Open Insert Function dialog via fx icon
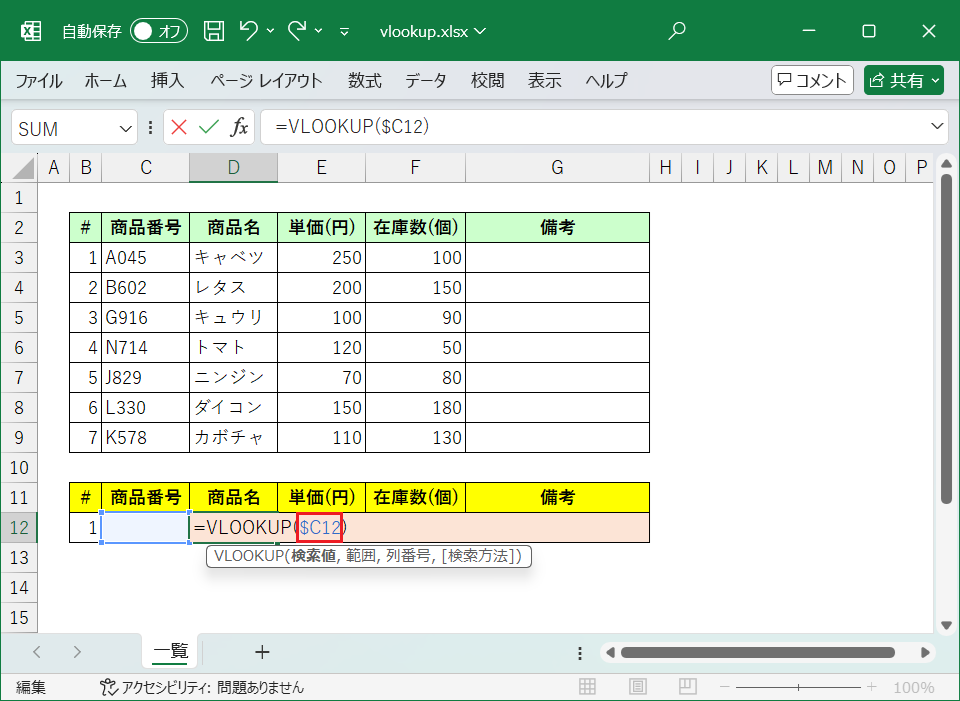 pyautogui.click(x=239, y=127)
